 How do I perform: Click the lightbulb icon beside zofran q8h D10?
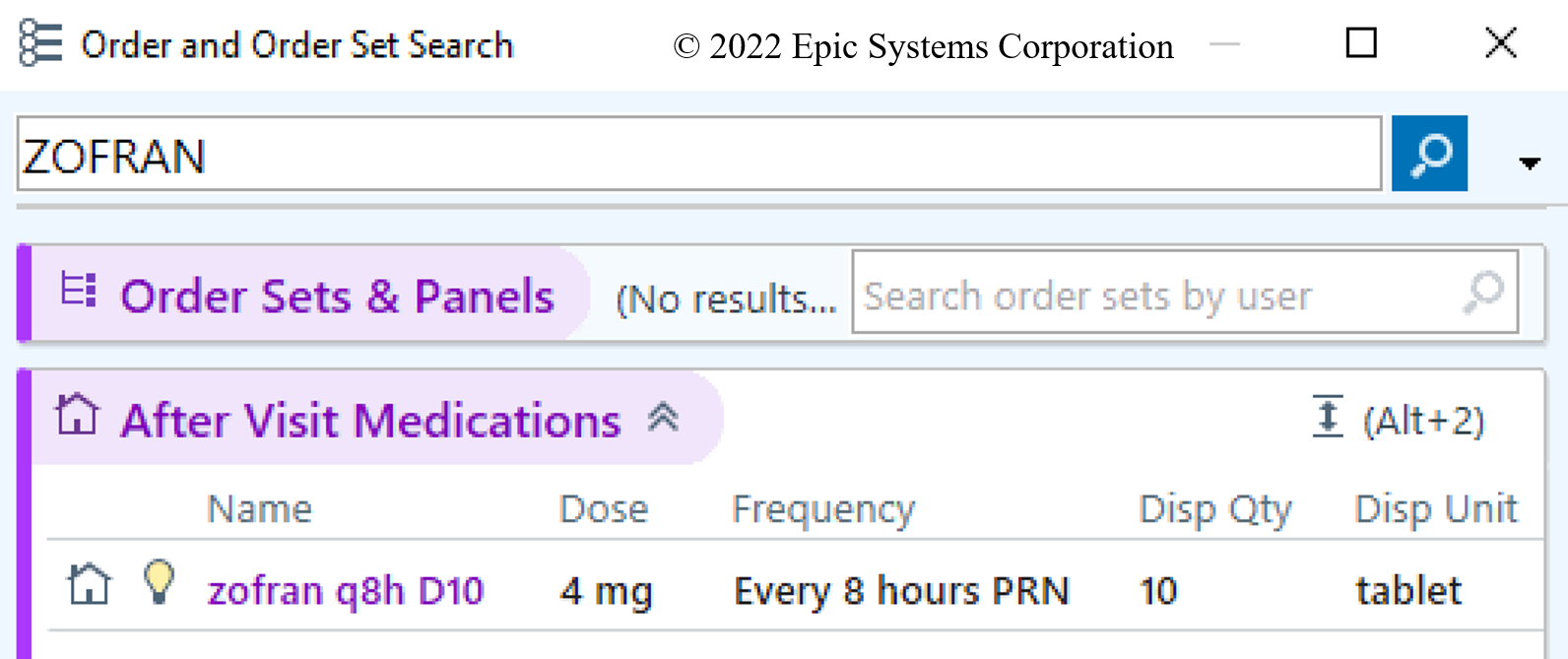[x=159, y=582]
